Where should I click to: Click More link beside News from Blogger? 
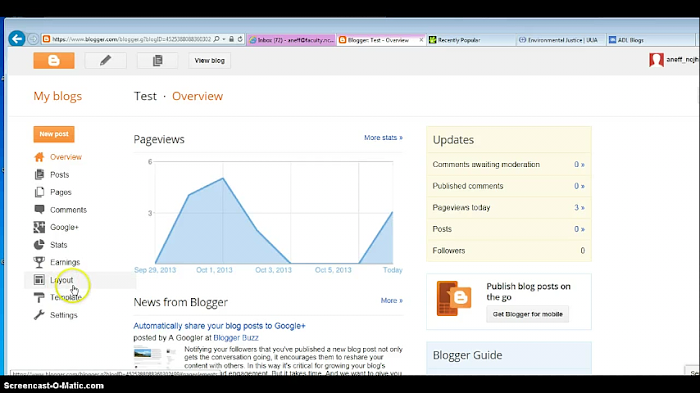pyautogui.click(x=392, y=301)
